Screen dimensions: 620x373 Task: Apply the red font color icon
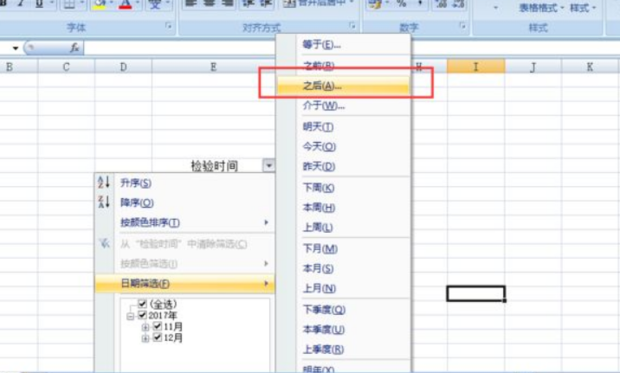pos(125,4)
